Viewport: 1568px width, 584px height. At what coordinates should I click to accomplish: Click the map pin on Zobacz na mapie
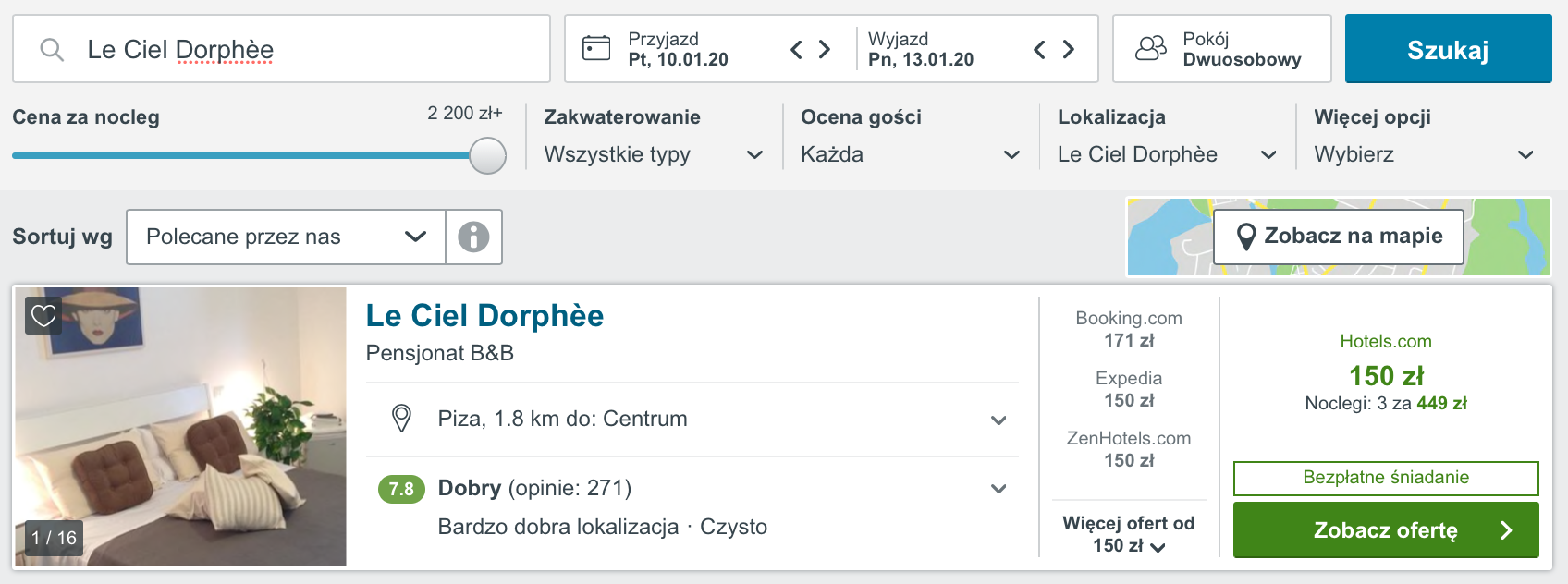pyautogui.click(x=1246, y=237)
